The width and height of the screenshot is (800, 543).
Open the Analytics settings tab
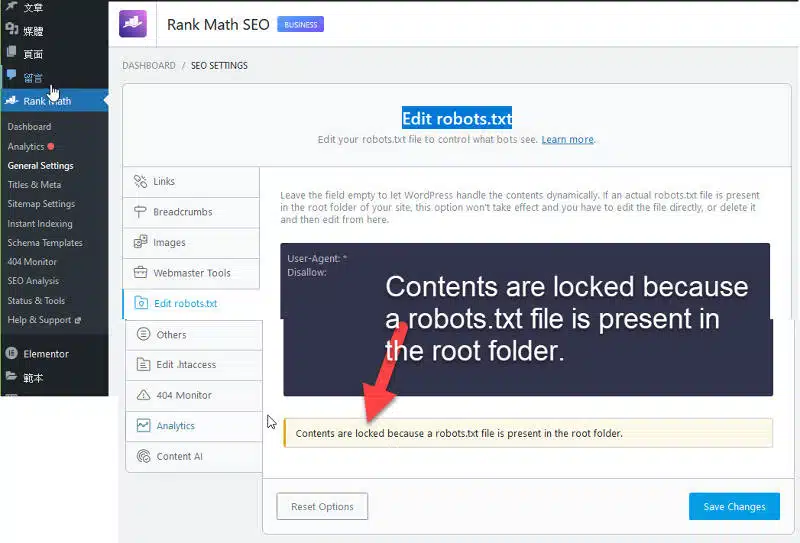point(194,426)
